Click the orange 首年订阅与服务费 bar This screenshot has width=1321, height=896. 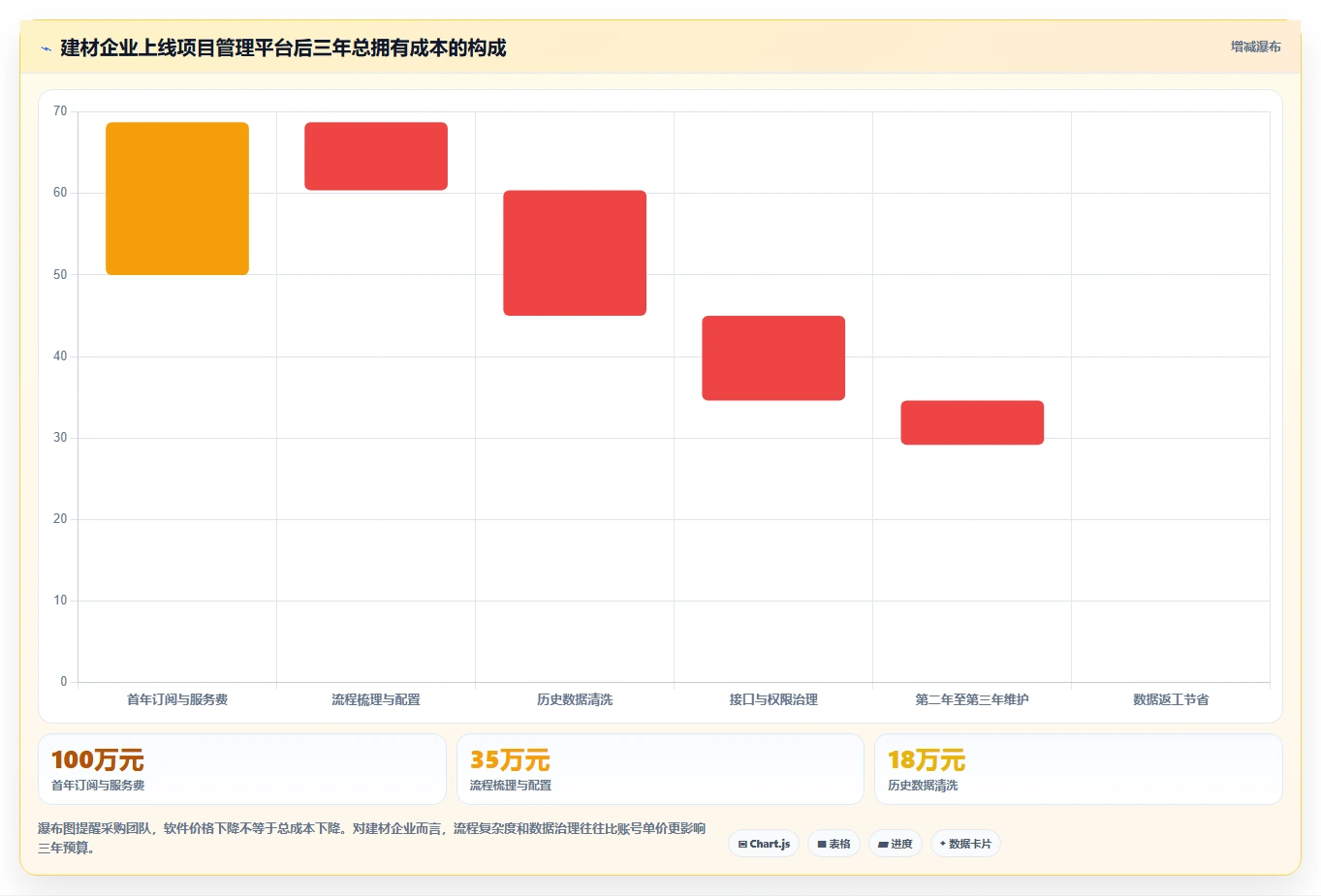tap(177, 199)
